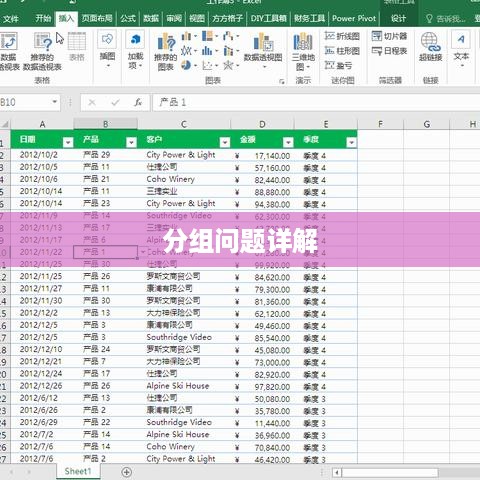480x480 pixels.
Task: Insert a scatter chart
Action: click(x=207, y=65)
